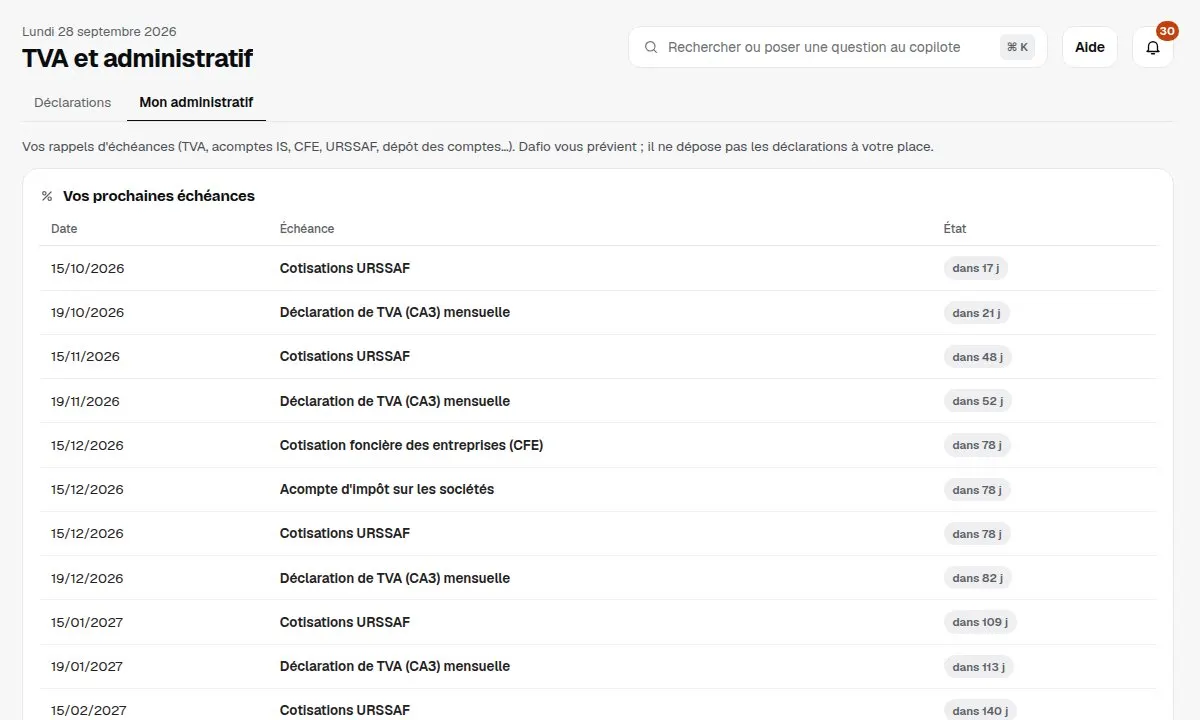This screenshot has height=720, width=1200.
Task: Click Cotisations URSSAF due 15/02/2027
Action: pyautogui.click(x=345, y=710)
